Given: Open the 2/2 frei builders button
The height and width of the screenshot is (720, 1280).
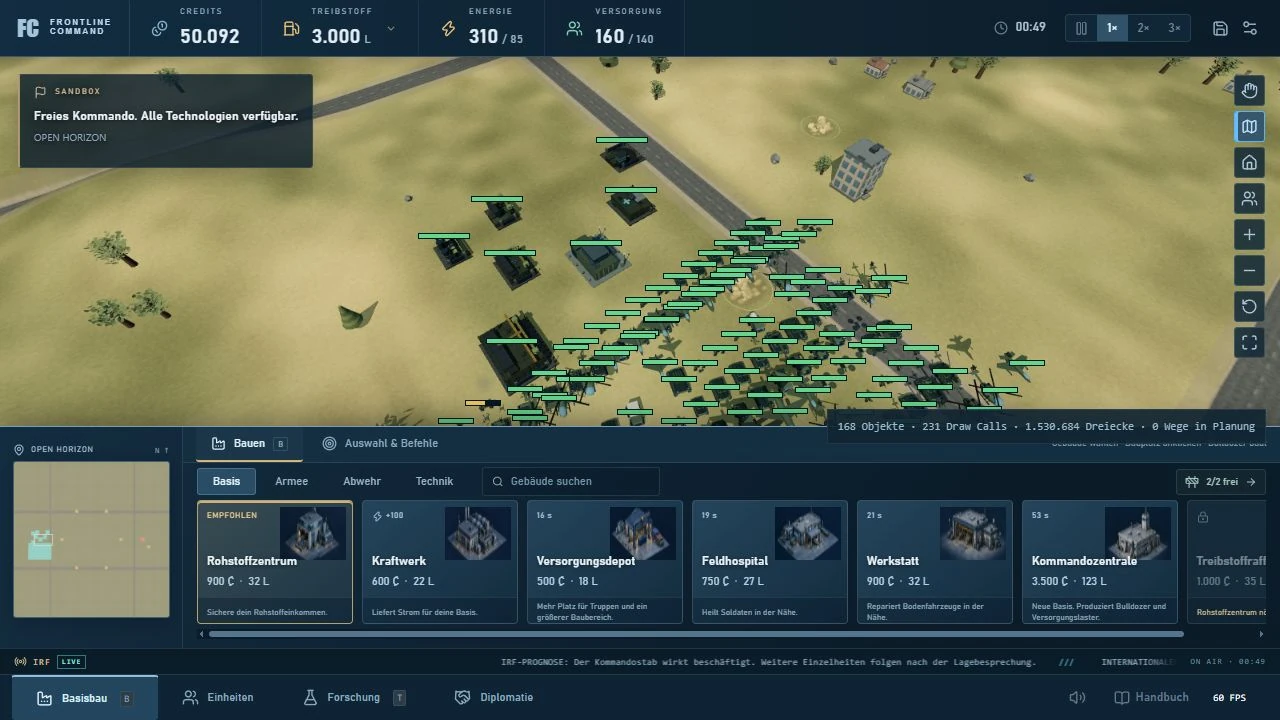Looking at the screenshot, I should click(x=1221, y=481).
